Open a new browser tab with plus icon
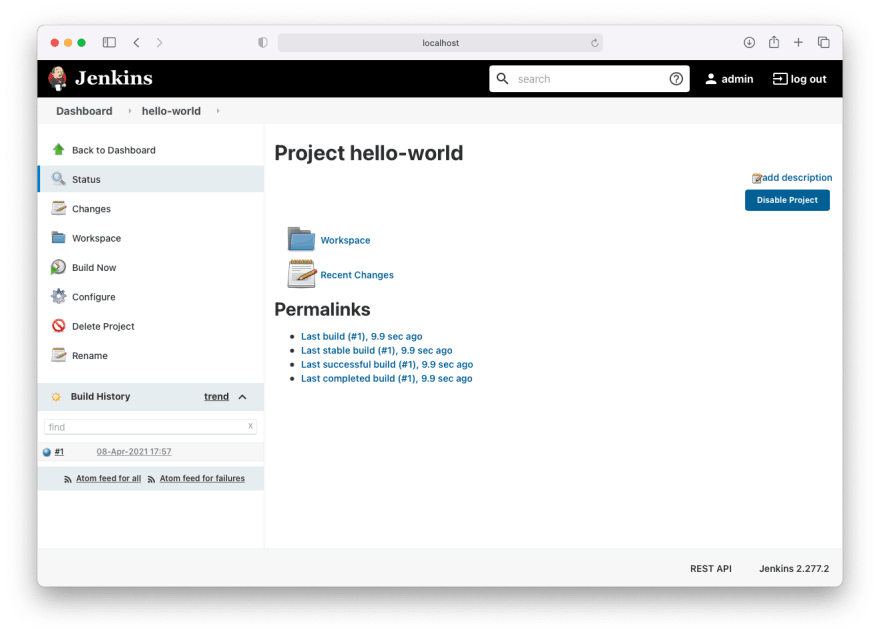Image resolution: width=880 pixels, height=636 pixels. coord(798,42)
